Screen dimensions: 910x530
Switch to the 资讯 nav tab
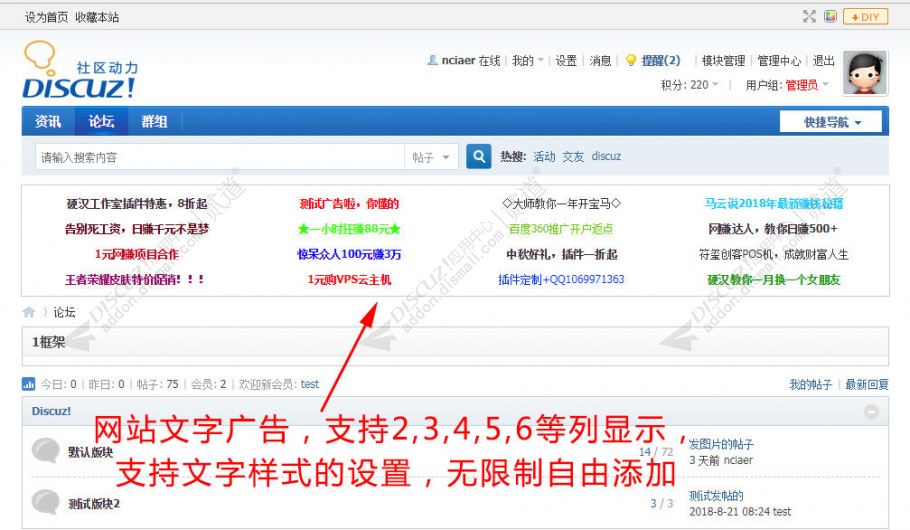click(48, 121)
